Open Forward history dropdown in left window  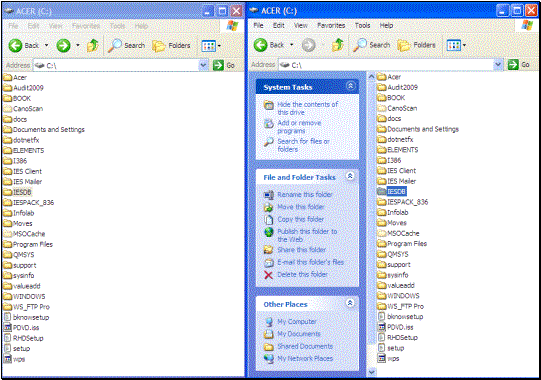coord(78,45)
